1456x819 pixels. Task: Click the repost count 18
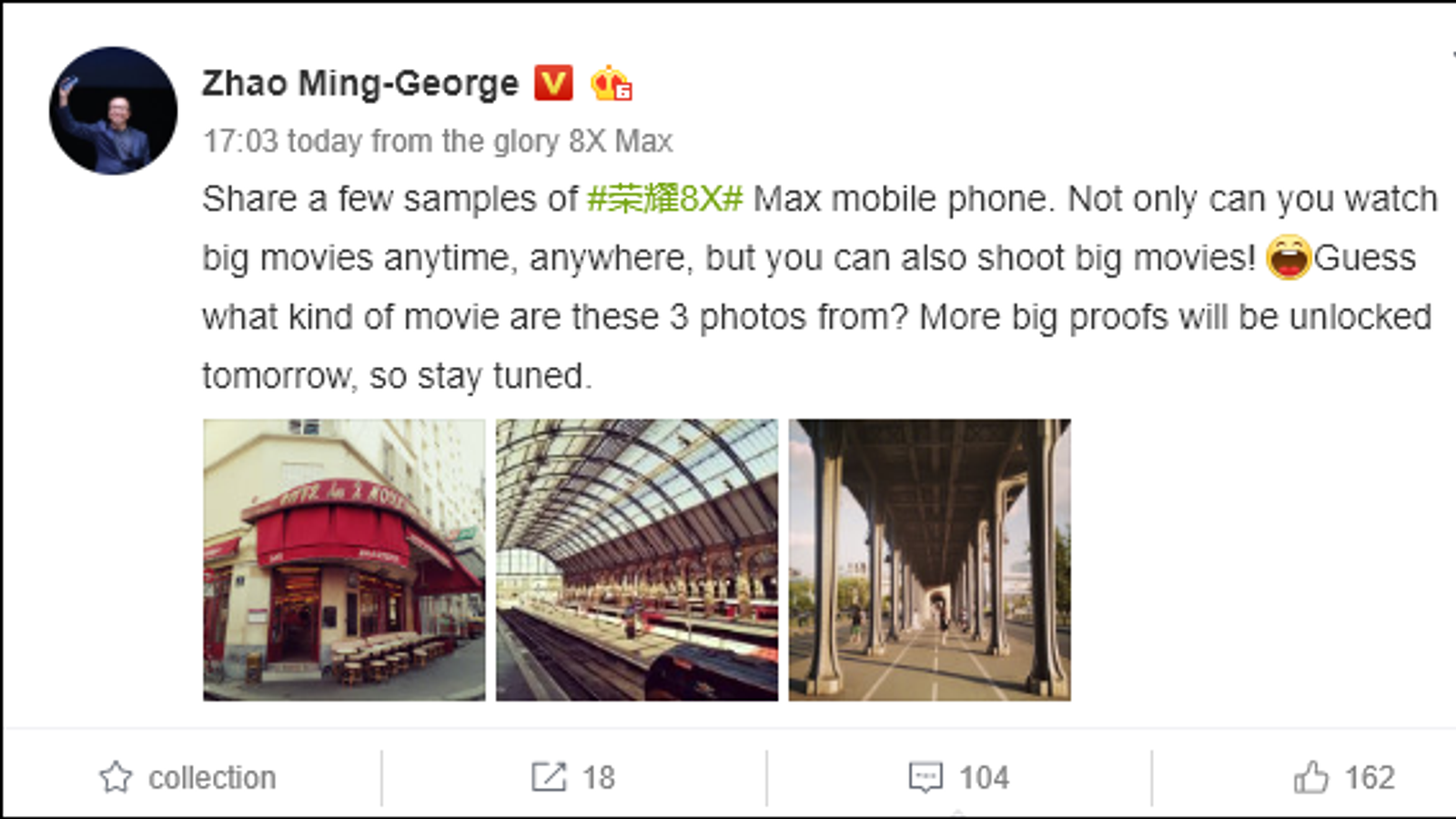pyautogui.click(x=599, y=778)
